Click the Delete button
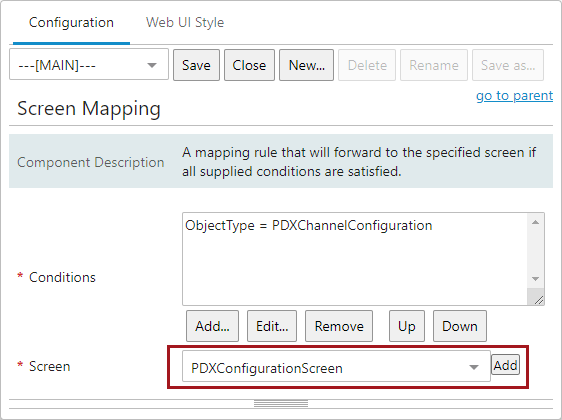562x420 pixels. point(367,65)
